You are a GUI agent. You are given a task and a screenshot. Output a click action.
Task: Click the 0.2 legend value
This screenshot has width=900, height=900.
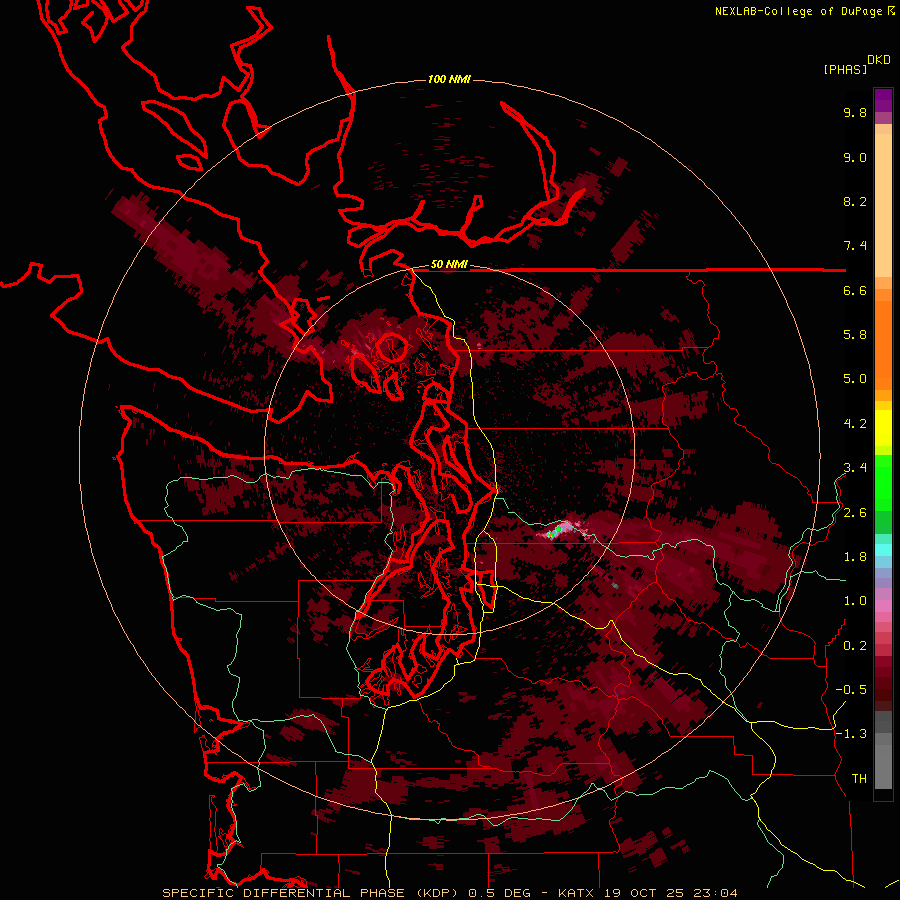pos(855,646)
